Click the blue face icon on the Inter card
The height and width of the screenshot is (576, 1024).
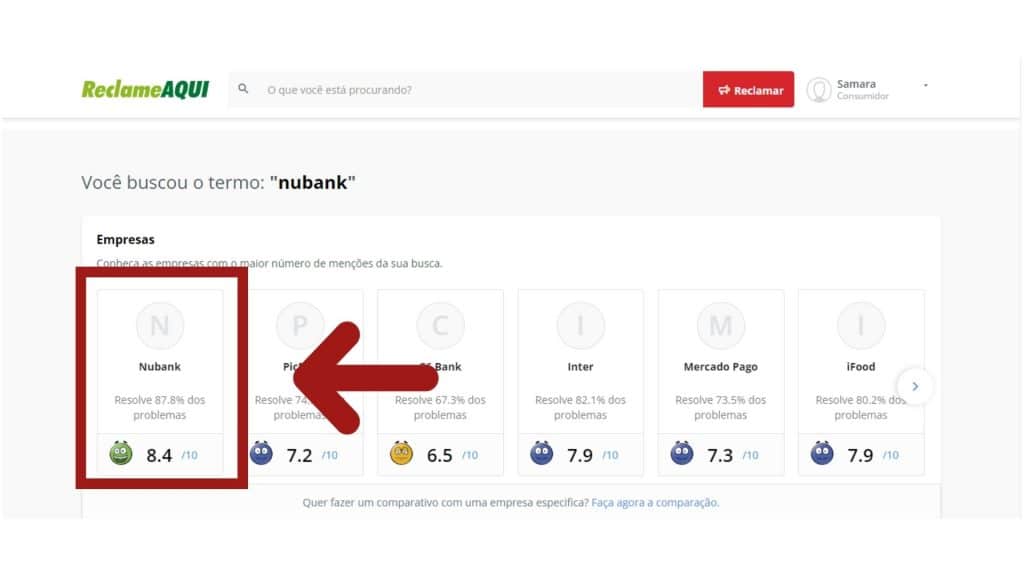[x=541, y=453]
